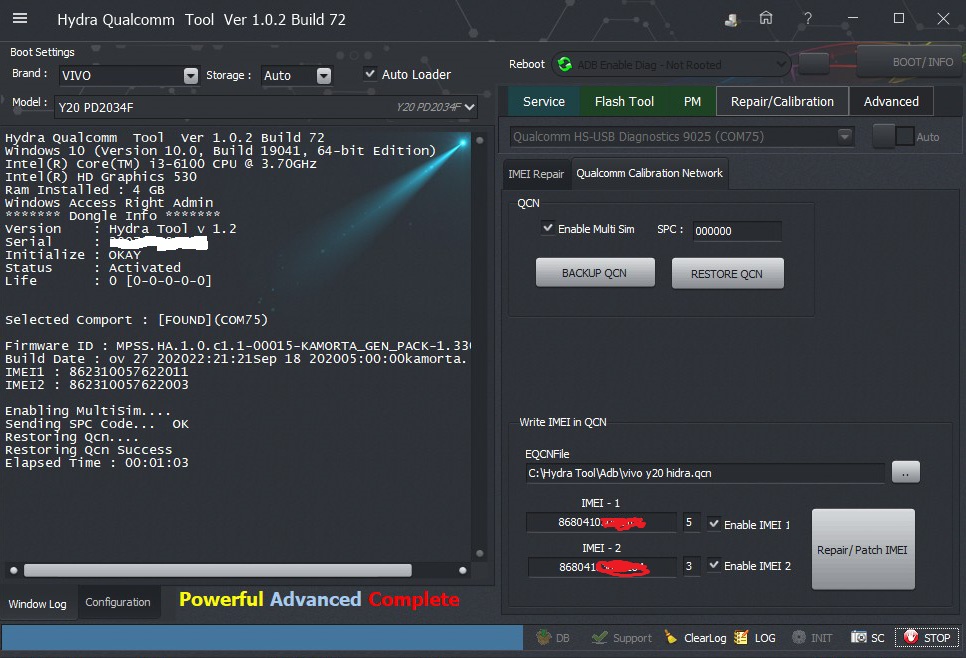The height and width of the screenshot is (658, 966).
Task: Clear the log with ClearLog
Action: pyautogui.click(x=695, y=638)
